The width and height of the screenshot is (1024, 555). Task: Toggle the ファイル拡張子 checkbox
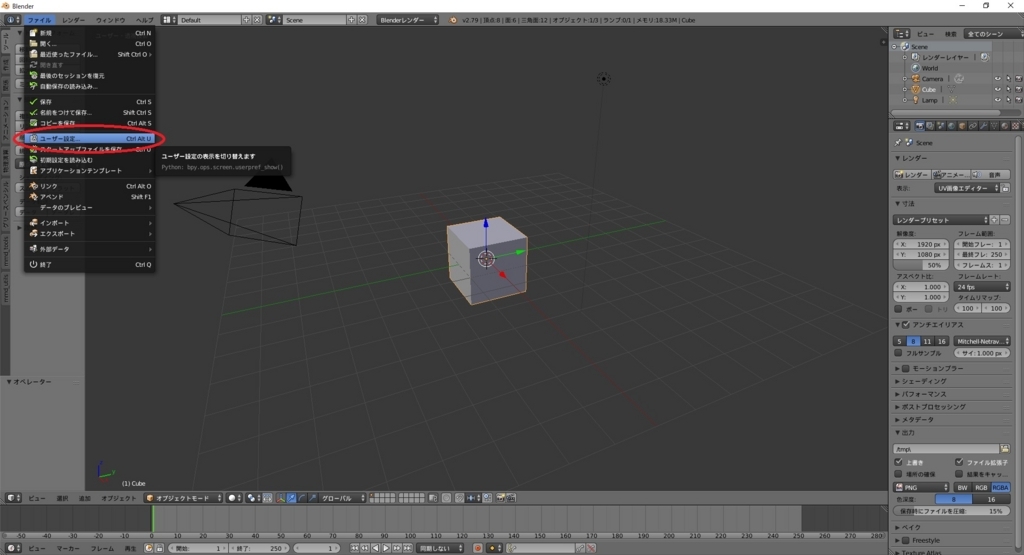959,462
